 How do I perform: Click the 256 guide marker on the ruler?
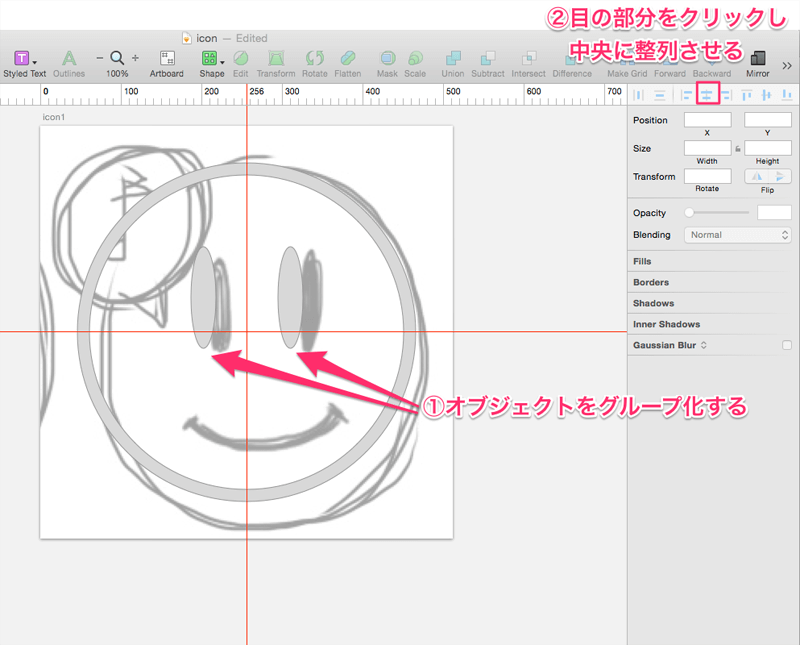(256, 91)
